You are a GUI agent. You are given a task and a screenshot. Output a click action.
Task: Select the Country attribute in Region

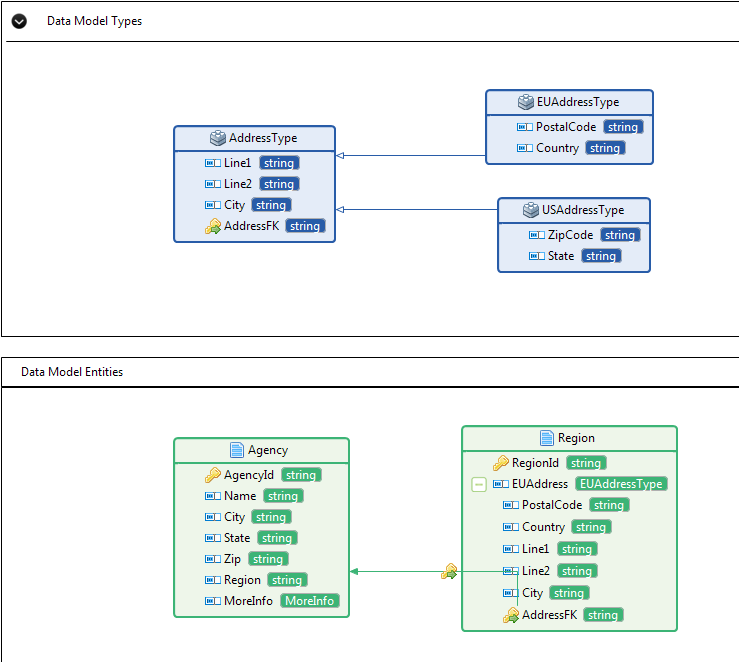click(543, 527)
